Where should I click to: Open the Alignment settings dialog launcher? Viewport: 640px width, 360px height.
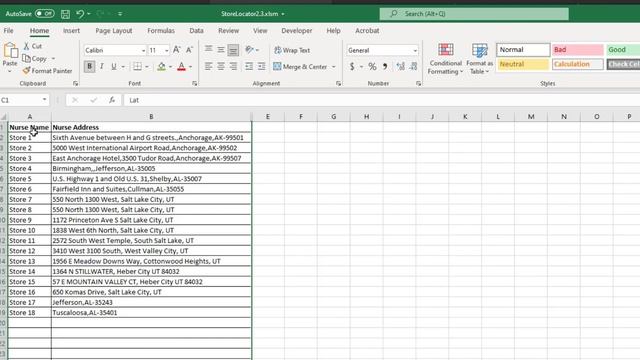coord(338,83)
